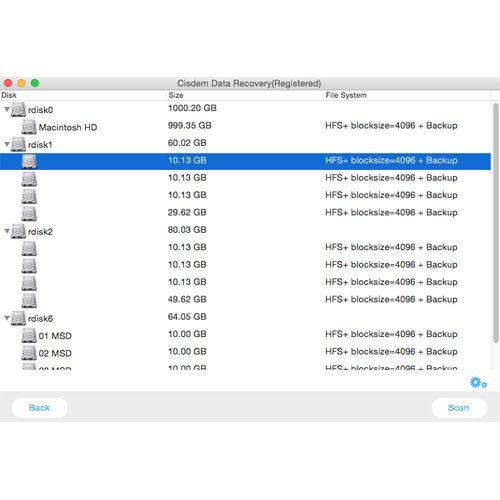Click the 01 MSD volume icon

pos(29,335)
